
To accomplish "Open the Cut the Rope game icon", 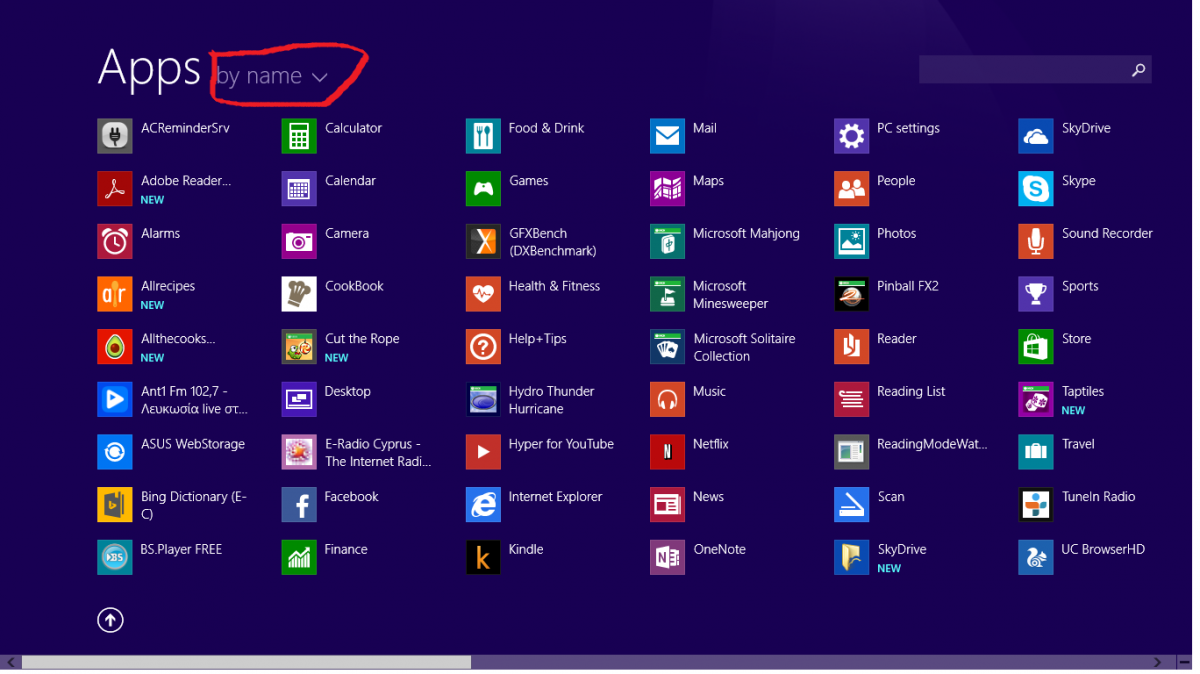I will (x=299, y=347).
